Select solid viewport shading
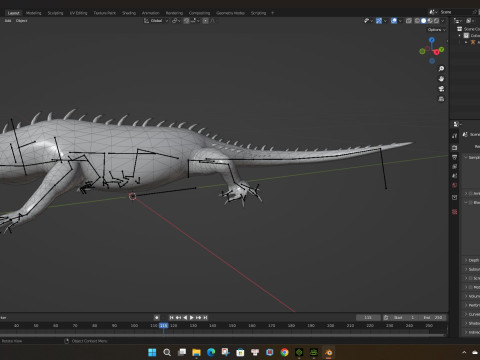Image resolution: width=480 pixels, height=360 pixels. tap(424, 21)
